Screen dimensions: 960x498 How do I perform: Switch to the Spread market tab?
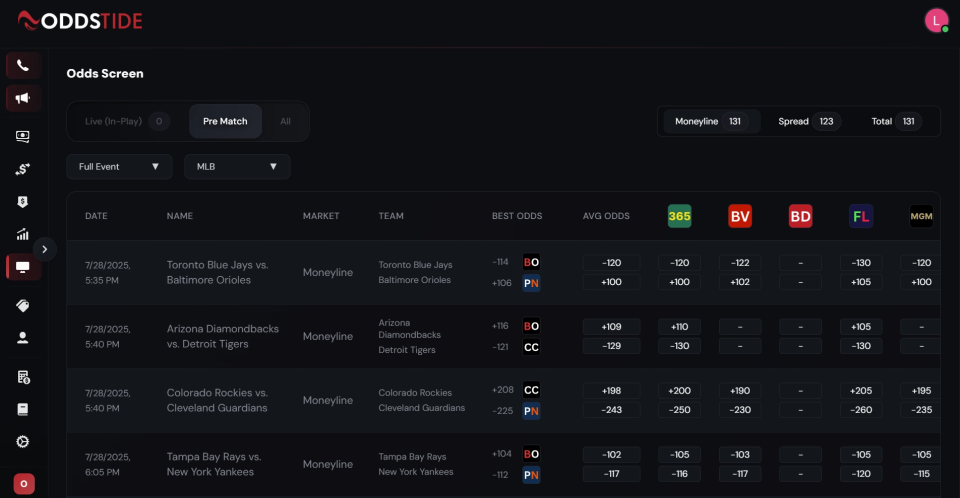(x=807, y=121)
